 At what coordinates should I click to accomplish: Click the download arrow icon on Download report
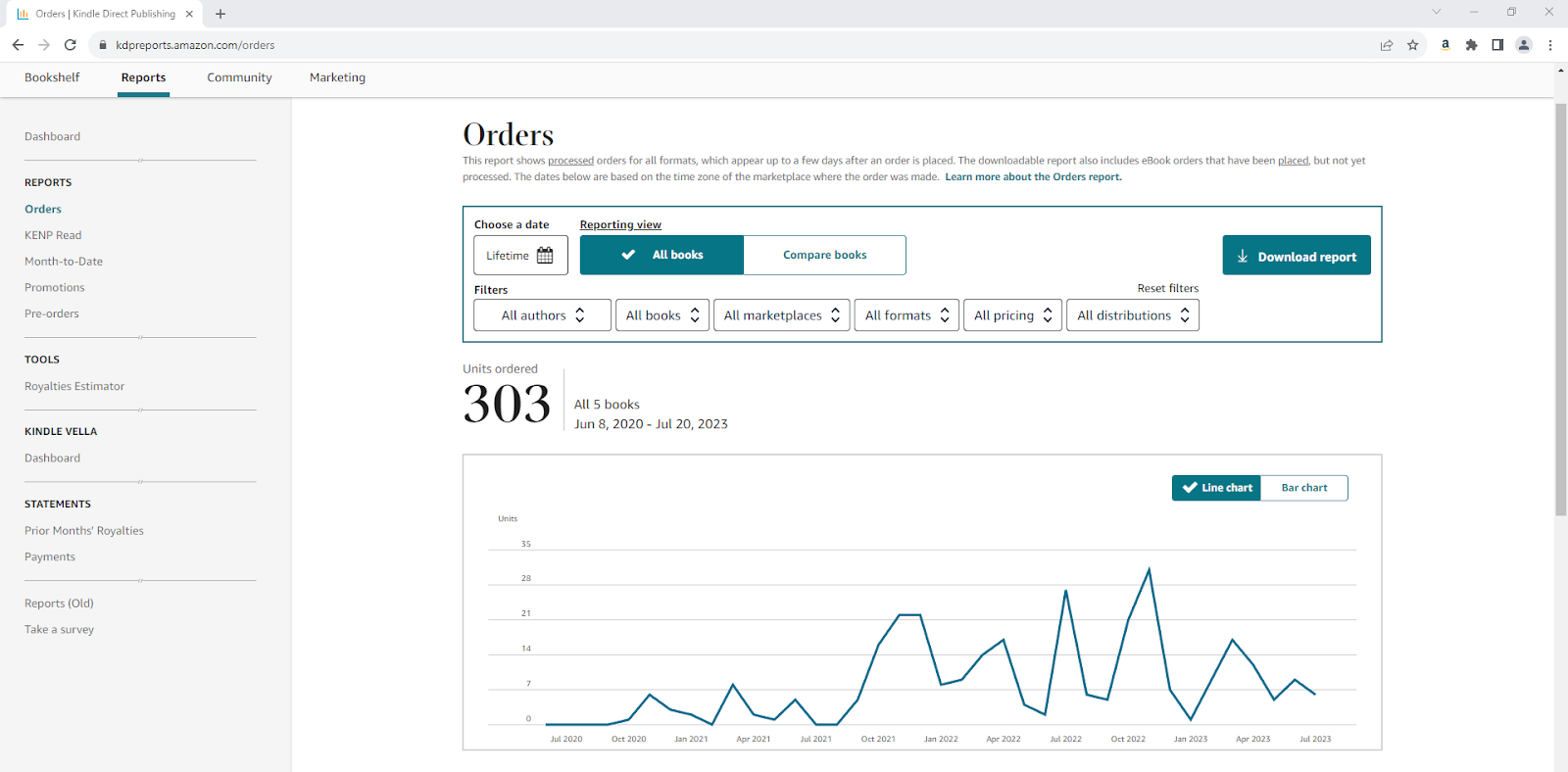click(1243, 256)
